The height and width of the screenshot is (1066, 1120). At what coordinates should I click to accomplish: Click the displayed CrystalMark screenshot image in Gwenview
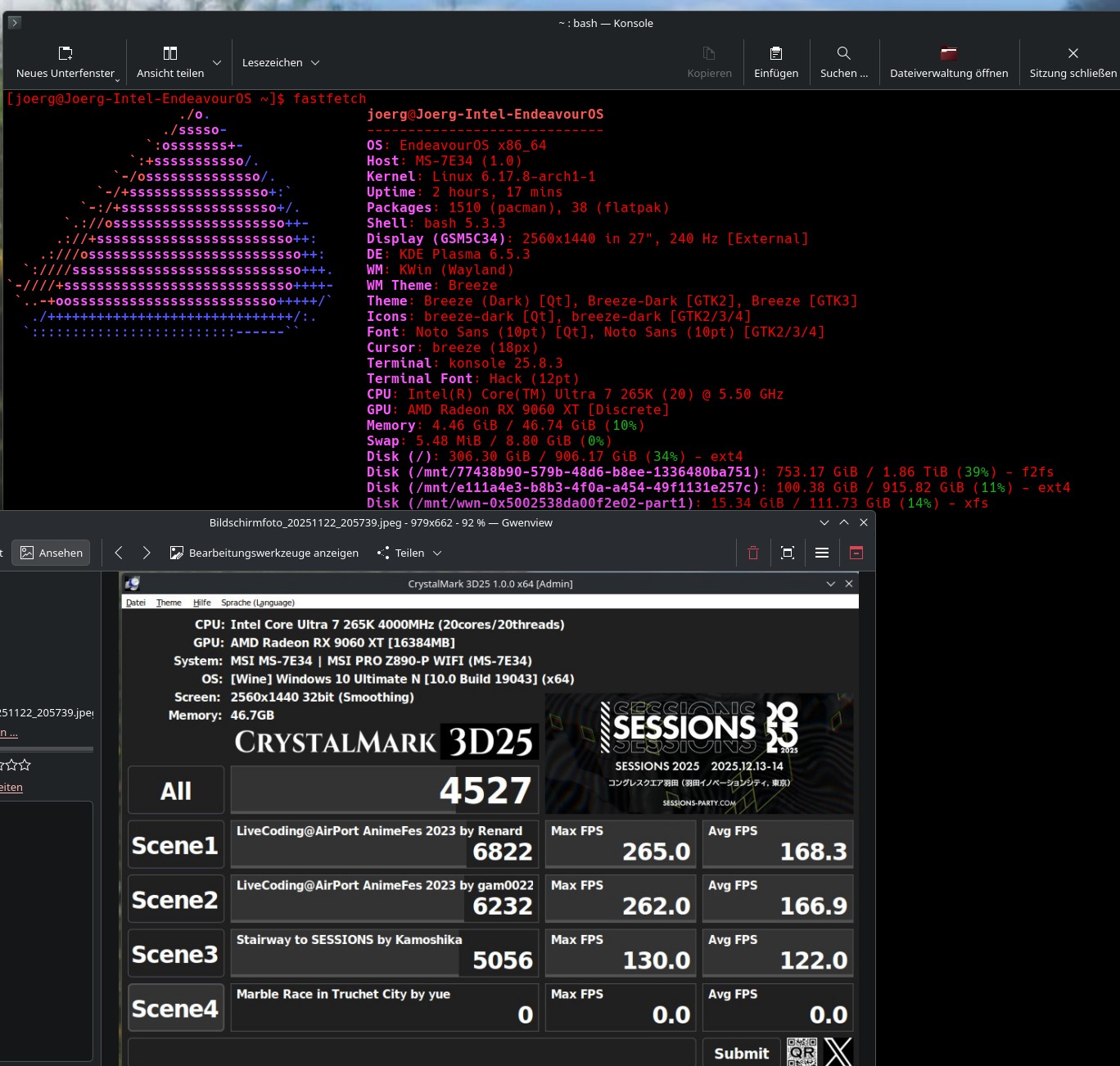[489, 819]
